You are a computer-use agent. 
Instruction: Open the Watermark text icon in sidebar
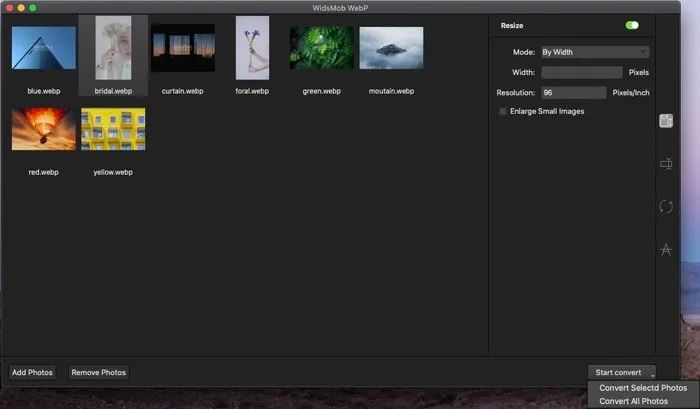click(666, 249)
